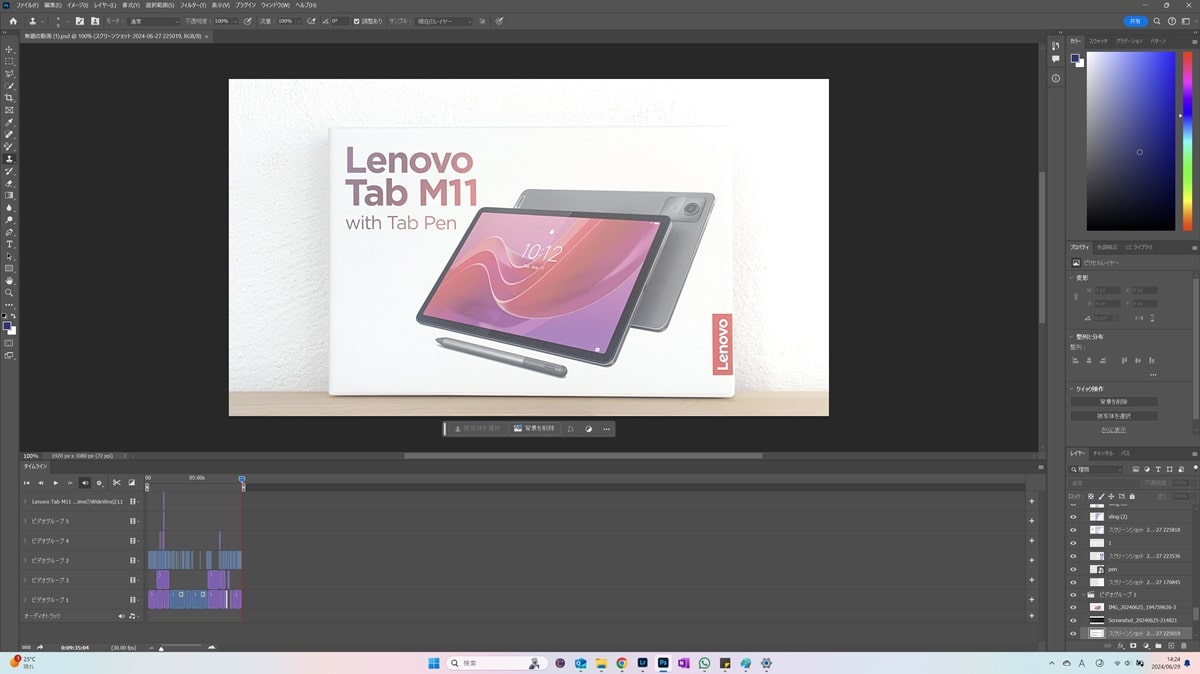Open Photoshop from the Windows taskbar
Viewport: 1200px width, 674px height.
(x=662, y=663)
